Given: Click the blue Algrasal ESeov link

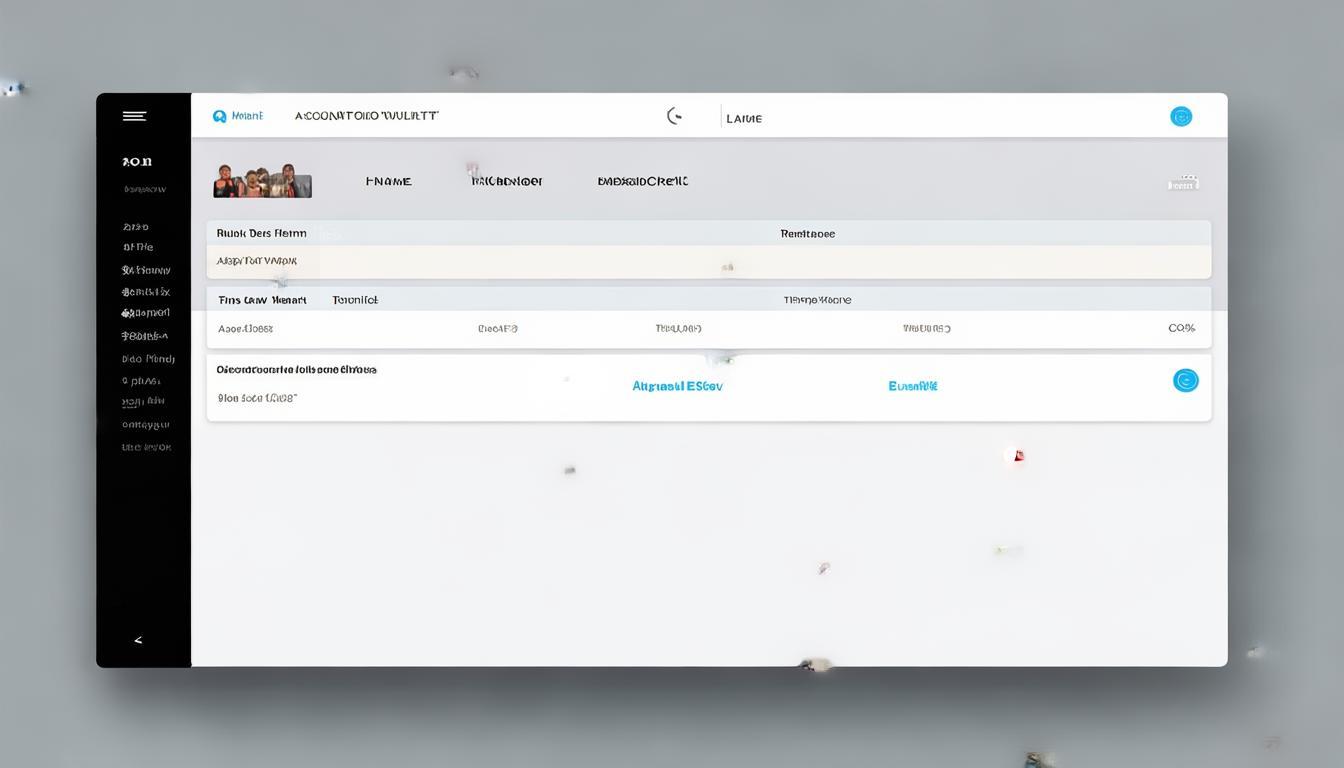Looking at the screenshot, I should click(677, 386).
